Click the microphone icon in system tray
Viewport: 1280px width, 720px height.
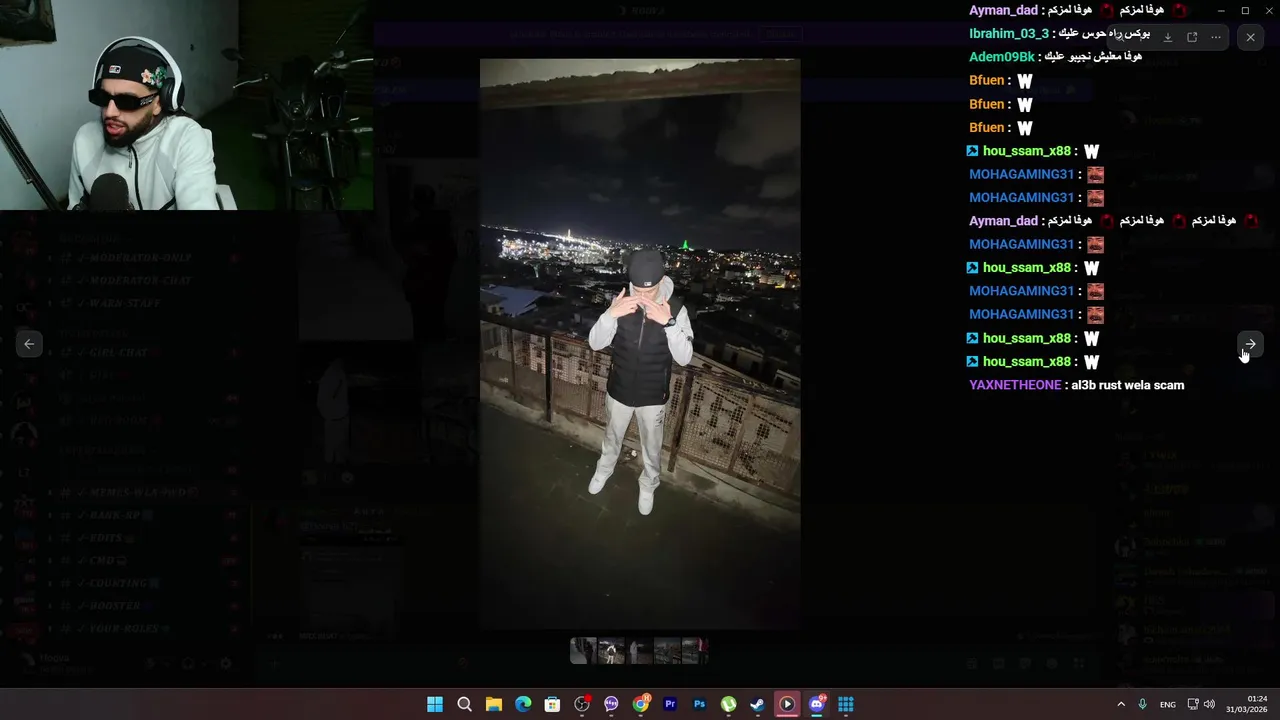1142,704
